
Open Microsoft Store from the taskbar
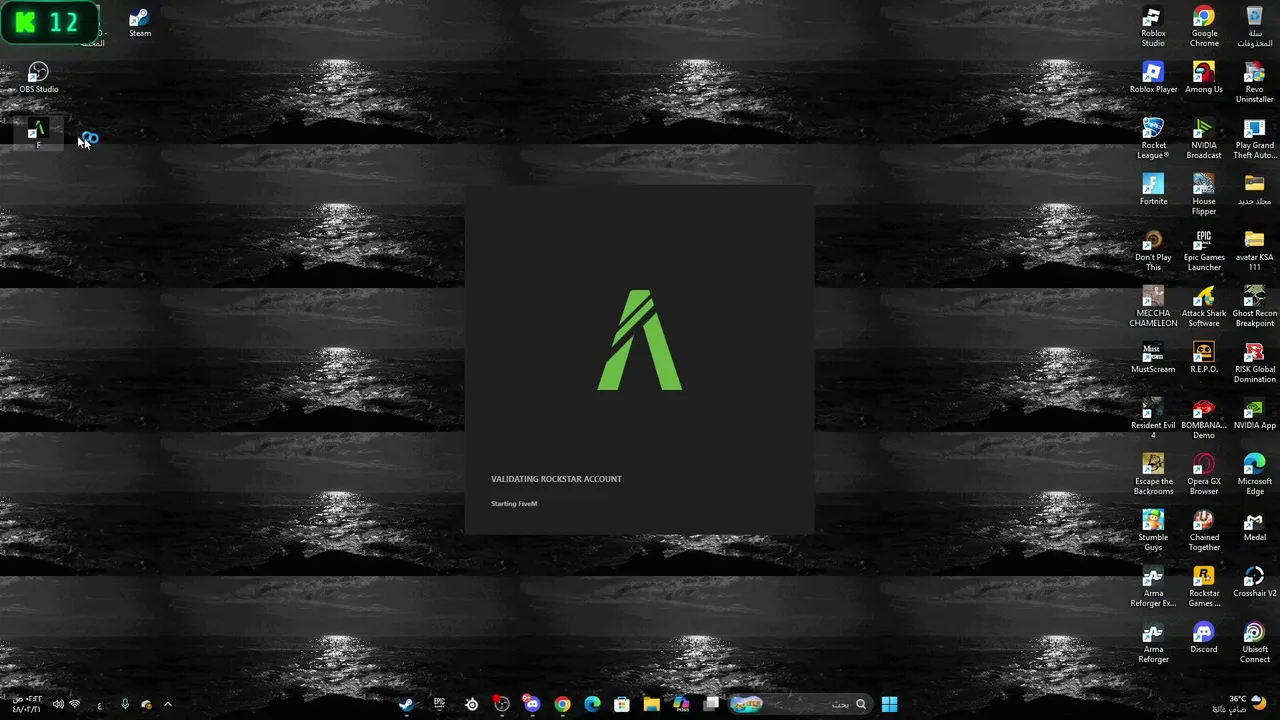(622, 705)
